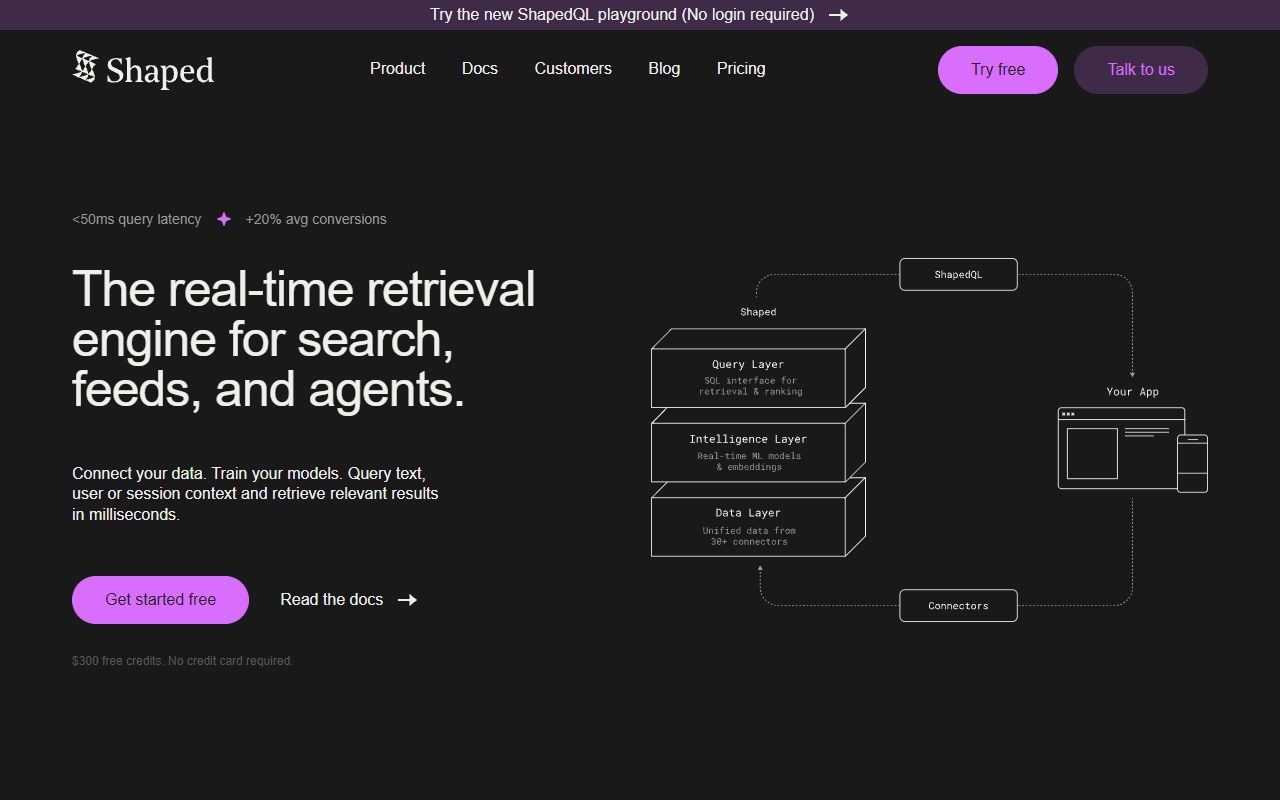Click the Shaped logo icon
The image size is (1280, 800).
(x=85, y=68)
